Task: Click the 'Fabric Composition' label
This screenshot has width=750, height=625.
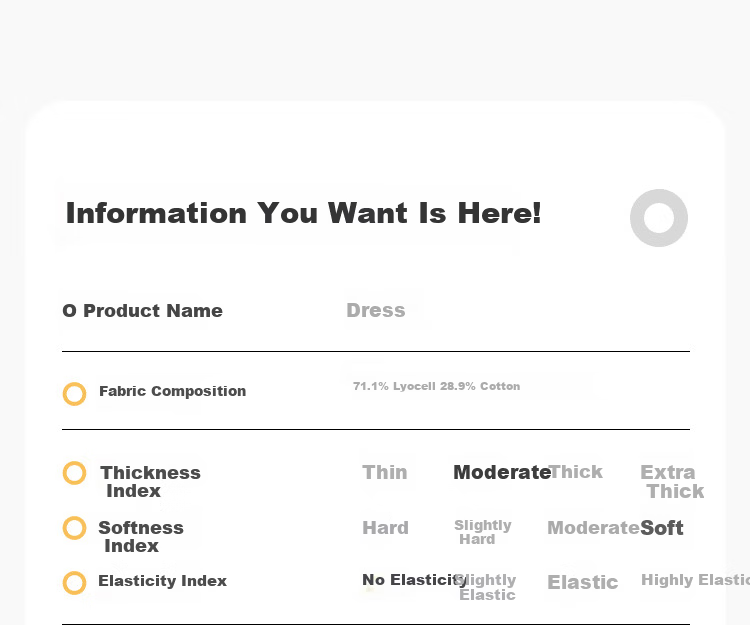Action: point(173,391)
